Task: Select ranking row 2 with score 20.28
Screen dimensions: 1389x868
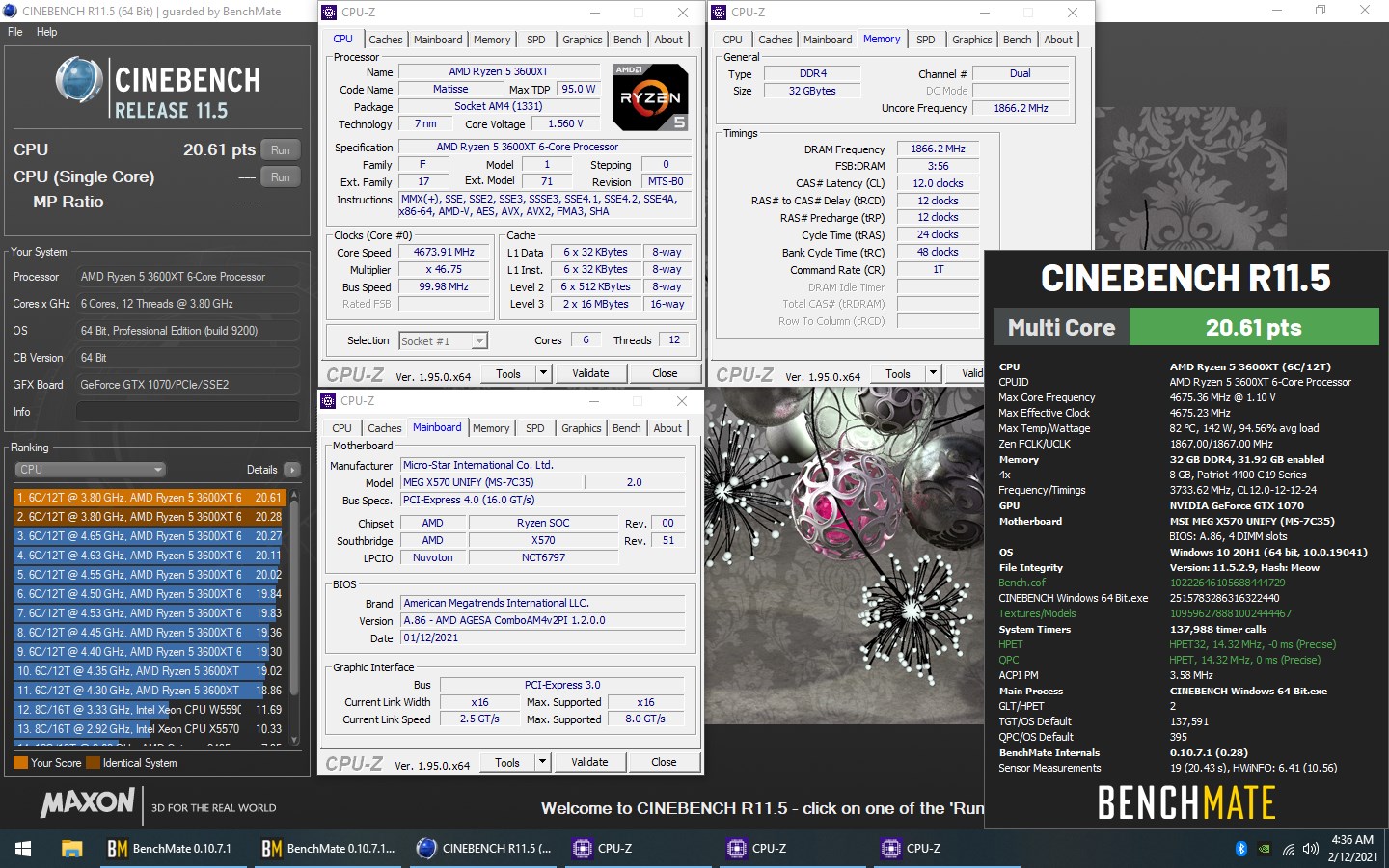Action: point(149,517)
